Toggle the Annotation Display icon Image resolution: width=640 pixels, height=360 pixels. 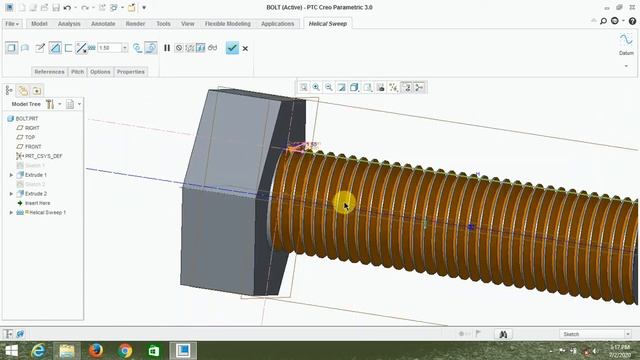tap(407, 87)
